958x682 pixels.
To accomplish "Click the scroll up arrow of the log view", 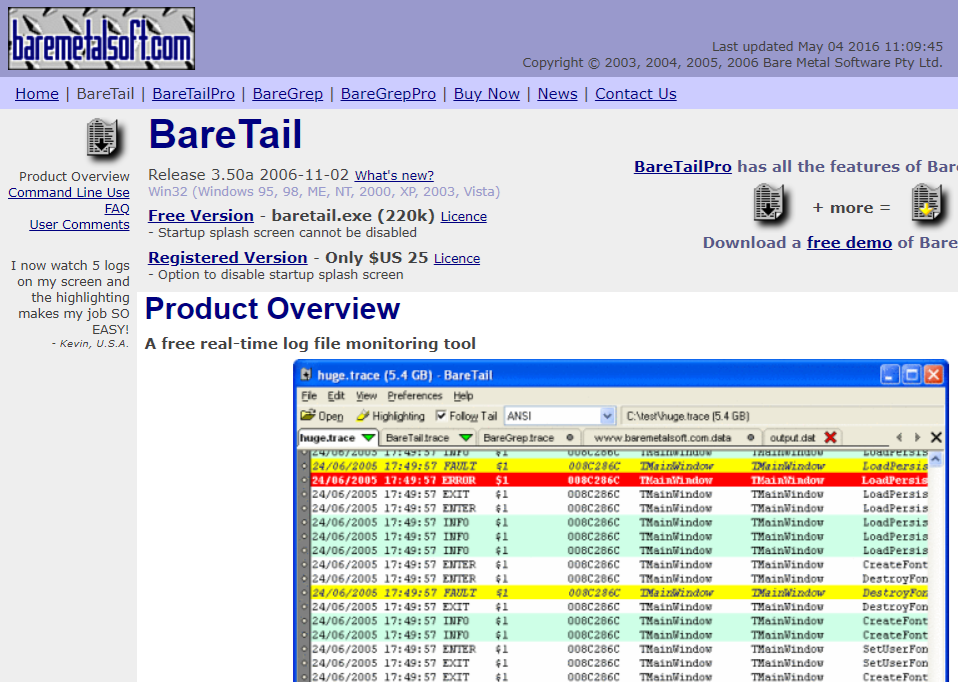I will [936, 458].
